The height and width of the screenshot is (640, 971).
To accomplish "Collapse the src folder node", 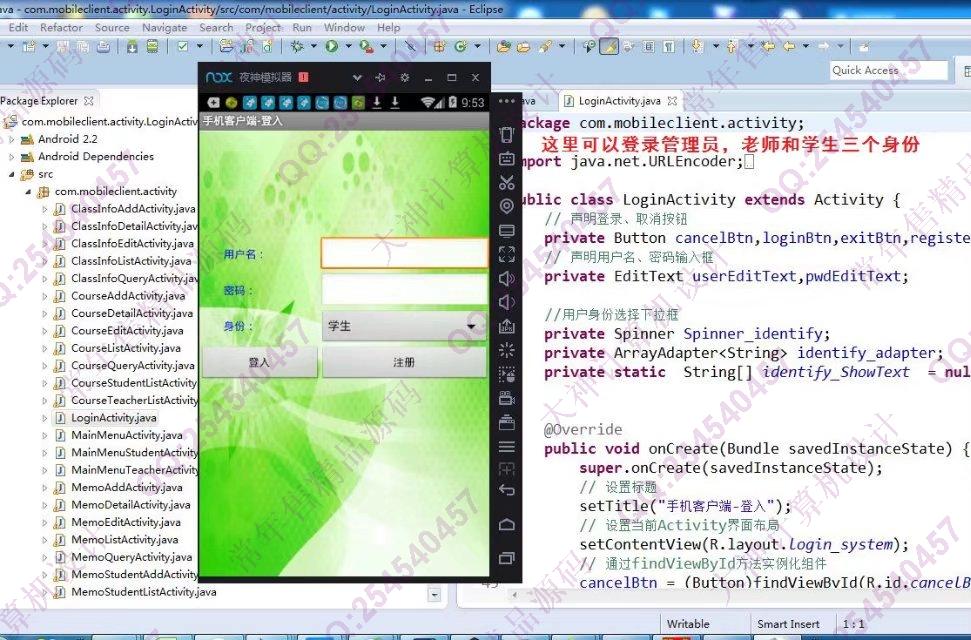I will [x=12, y=174].
